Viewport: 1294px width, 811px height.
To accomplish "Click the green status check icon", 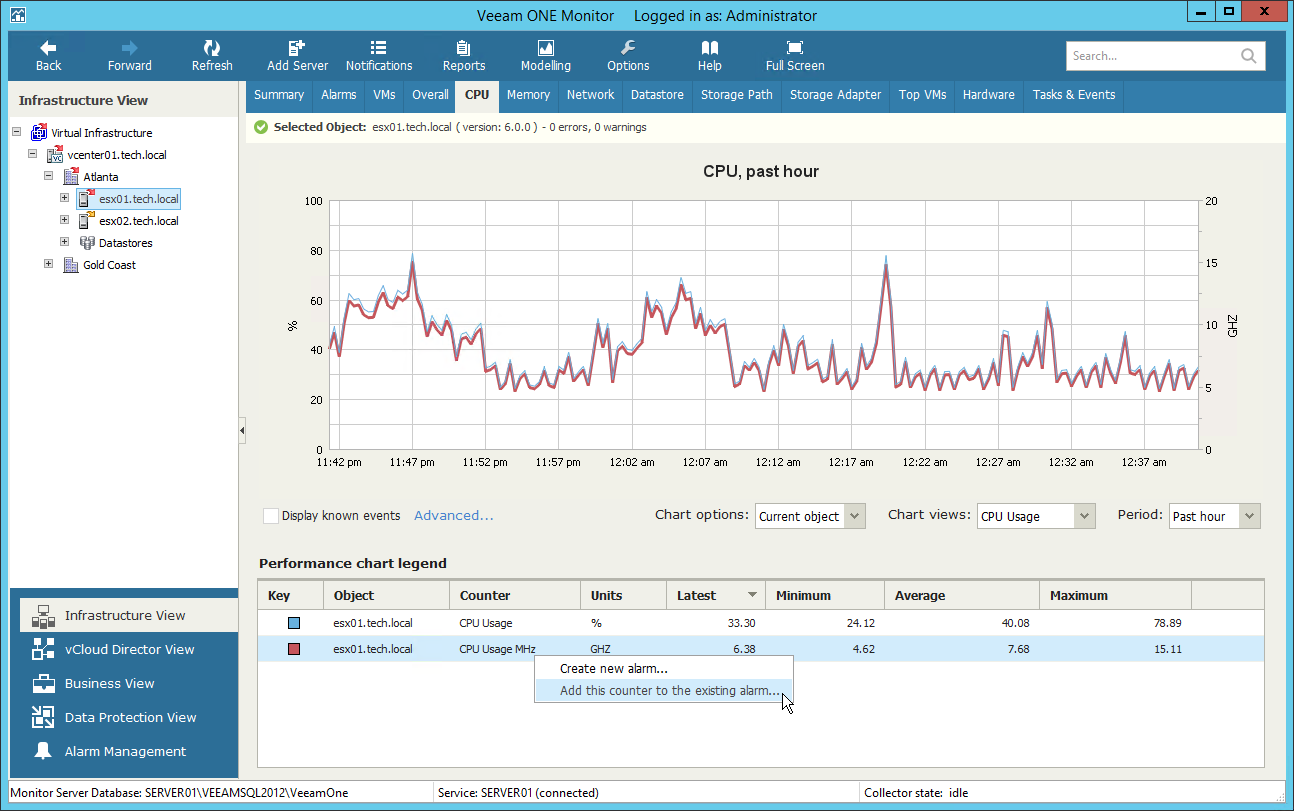I will click(261, 127).
